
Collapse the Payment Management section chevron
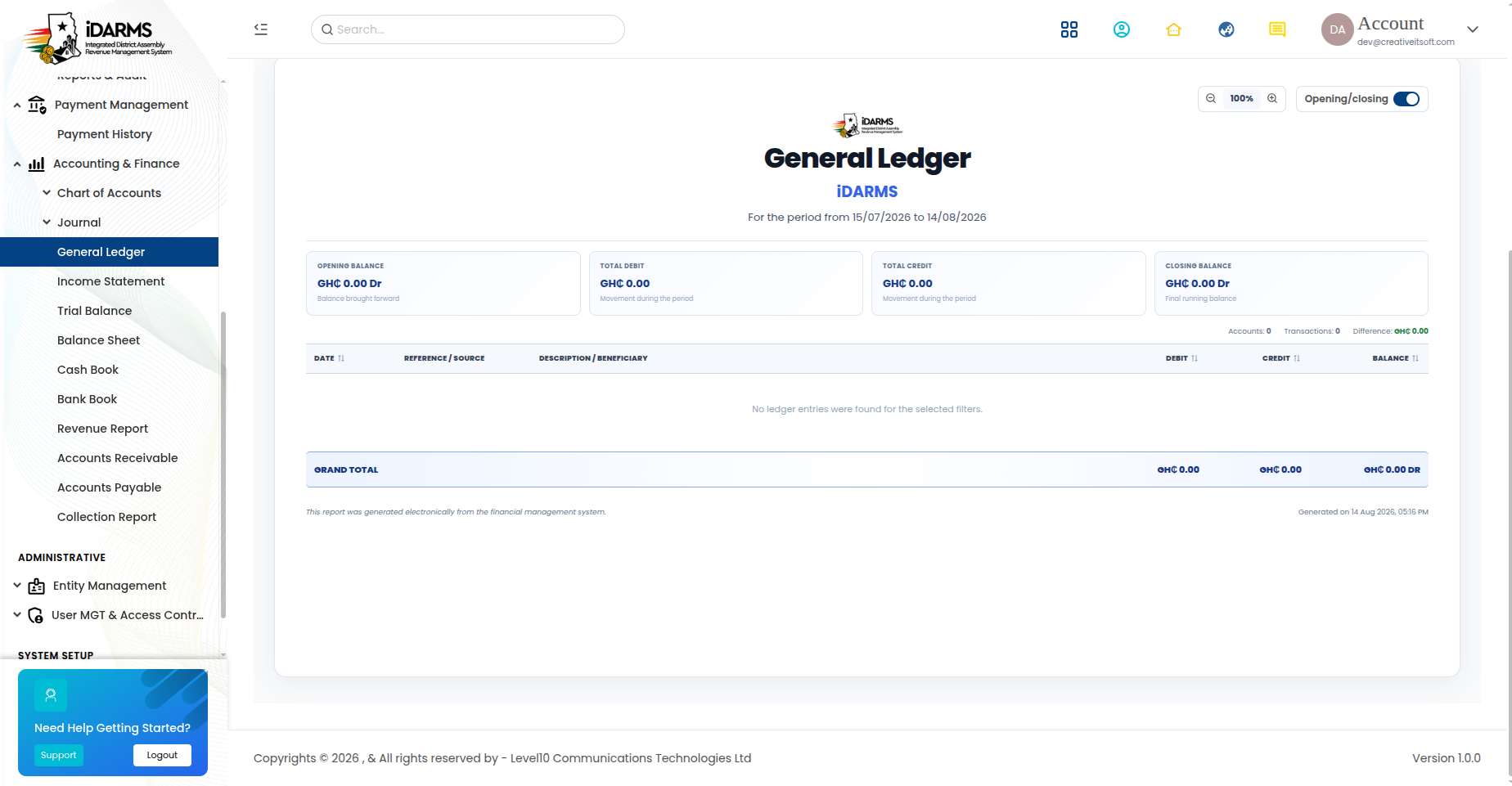[17, 105]
